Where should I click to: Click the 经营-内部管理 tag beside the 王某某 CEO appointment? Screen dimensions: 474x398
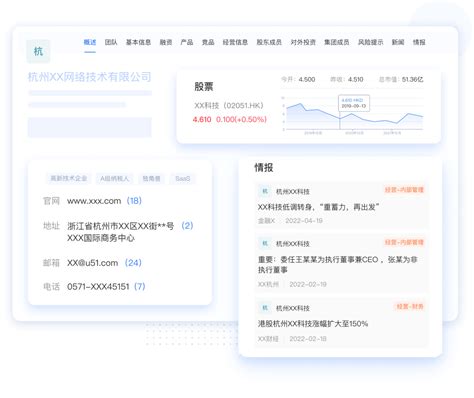click(x=404, y=242)
